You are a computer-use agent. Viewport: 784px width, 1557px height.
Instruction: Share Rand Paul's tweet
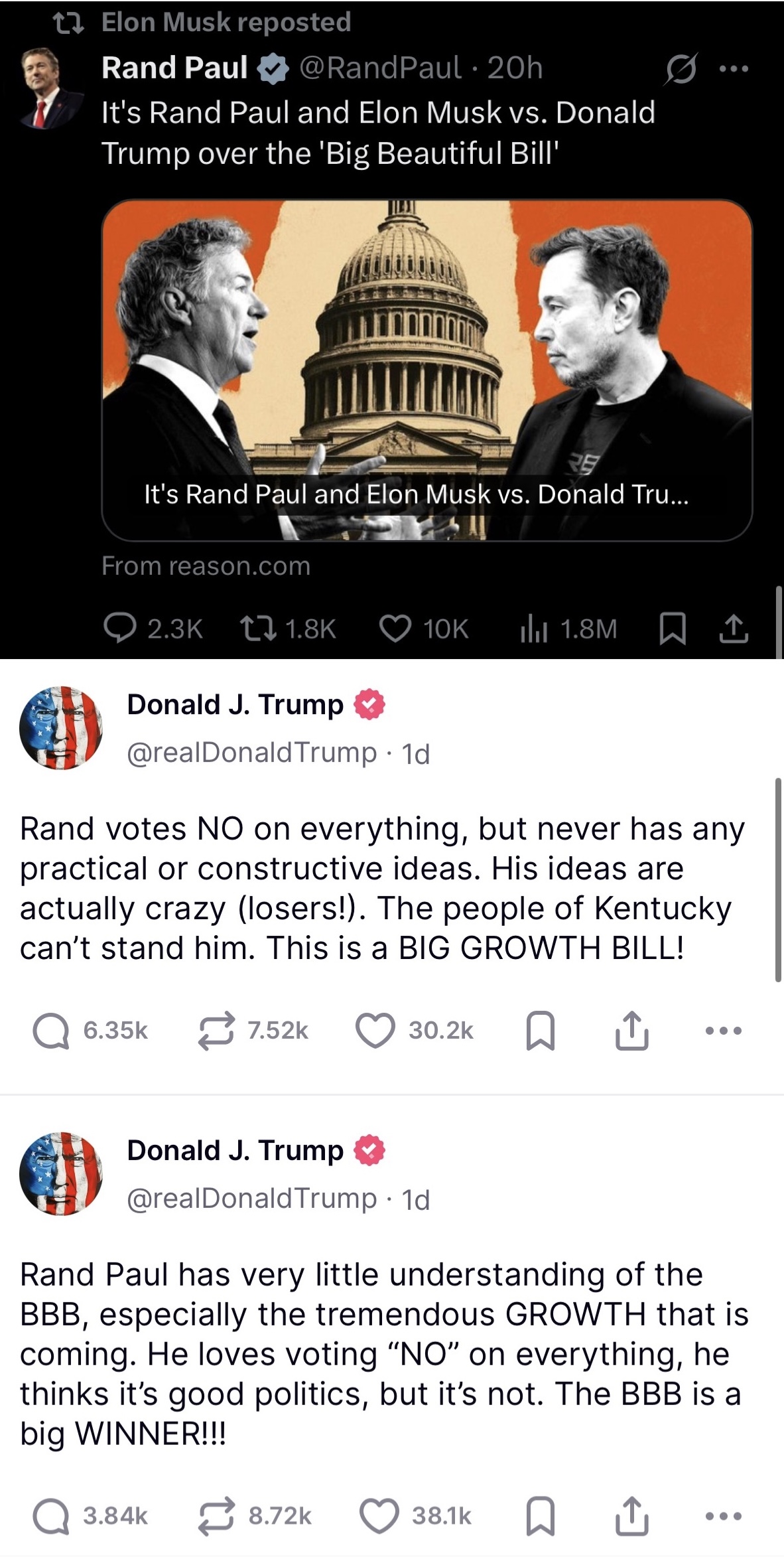(734, 629)
